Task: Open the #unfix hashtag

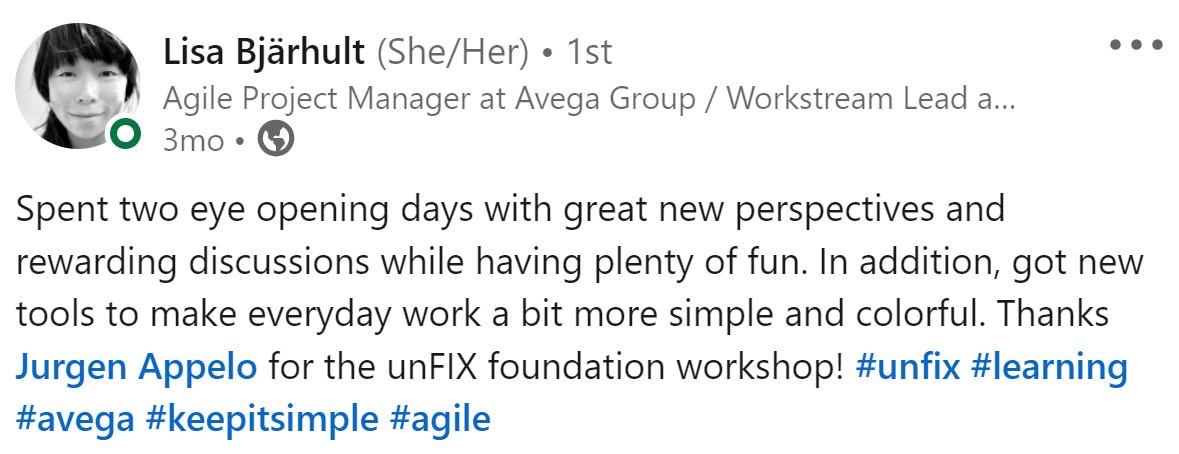Action: [908, 368]
